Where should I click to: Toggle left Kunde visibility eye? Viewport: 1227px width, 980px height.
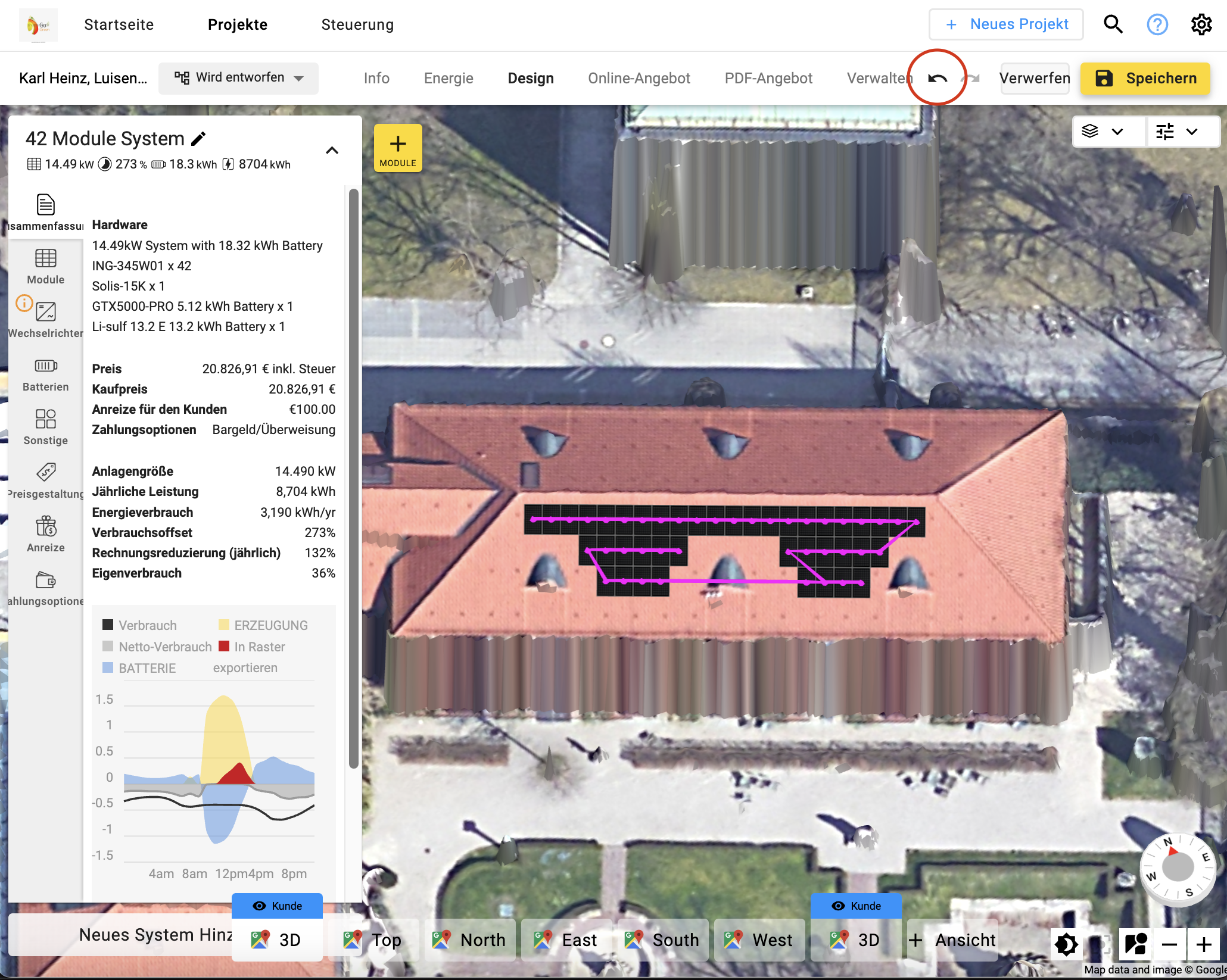259,906
